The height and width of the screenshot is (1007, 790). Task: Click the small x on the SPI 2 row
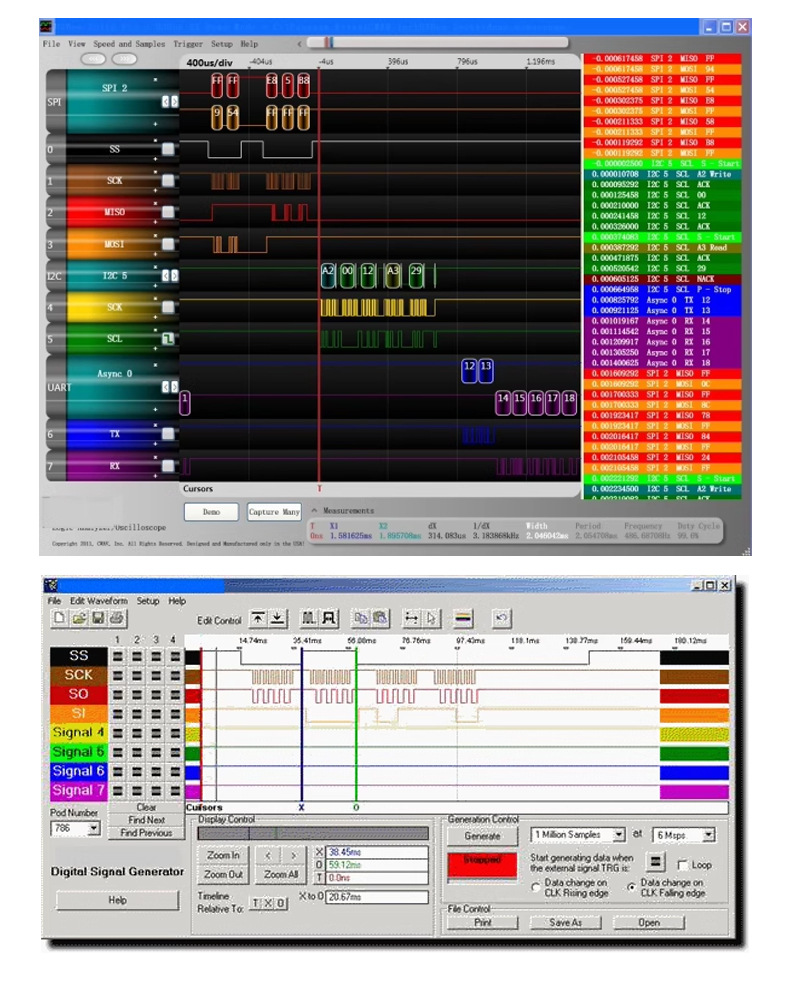pos(155,80)
